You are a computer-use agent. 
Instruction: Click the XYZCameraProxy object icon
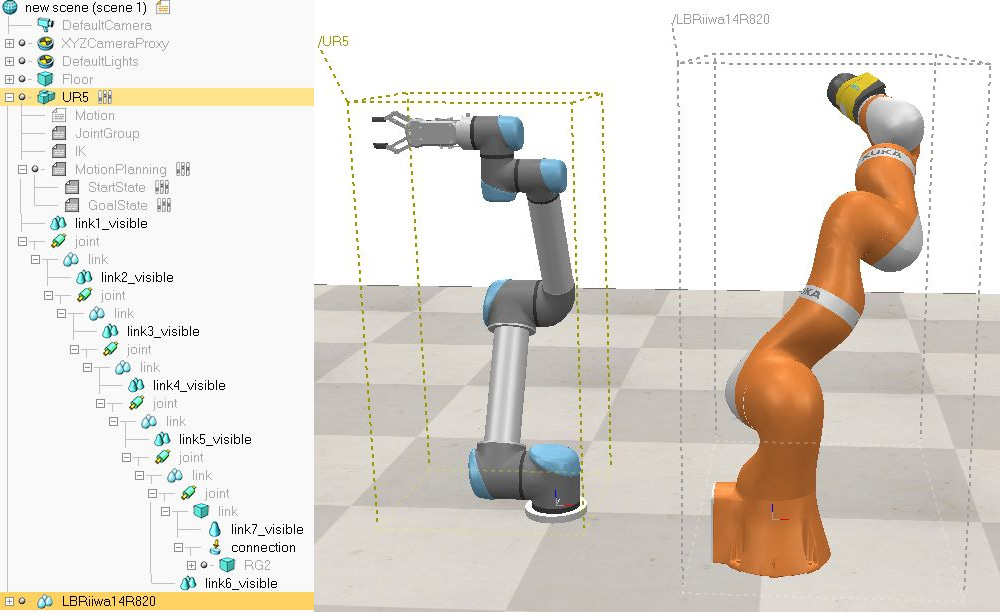point(45,43)
